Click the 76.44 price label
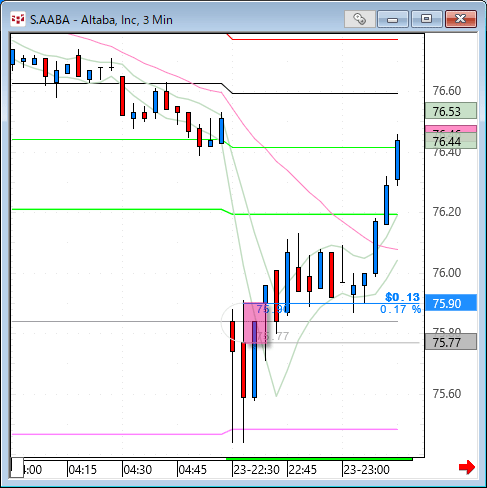This screenshot has width=487, height=488. pyautogui.click(x=451, y=141)
